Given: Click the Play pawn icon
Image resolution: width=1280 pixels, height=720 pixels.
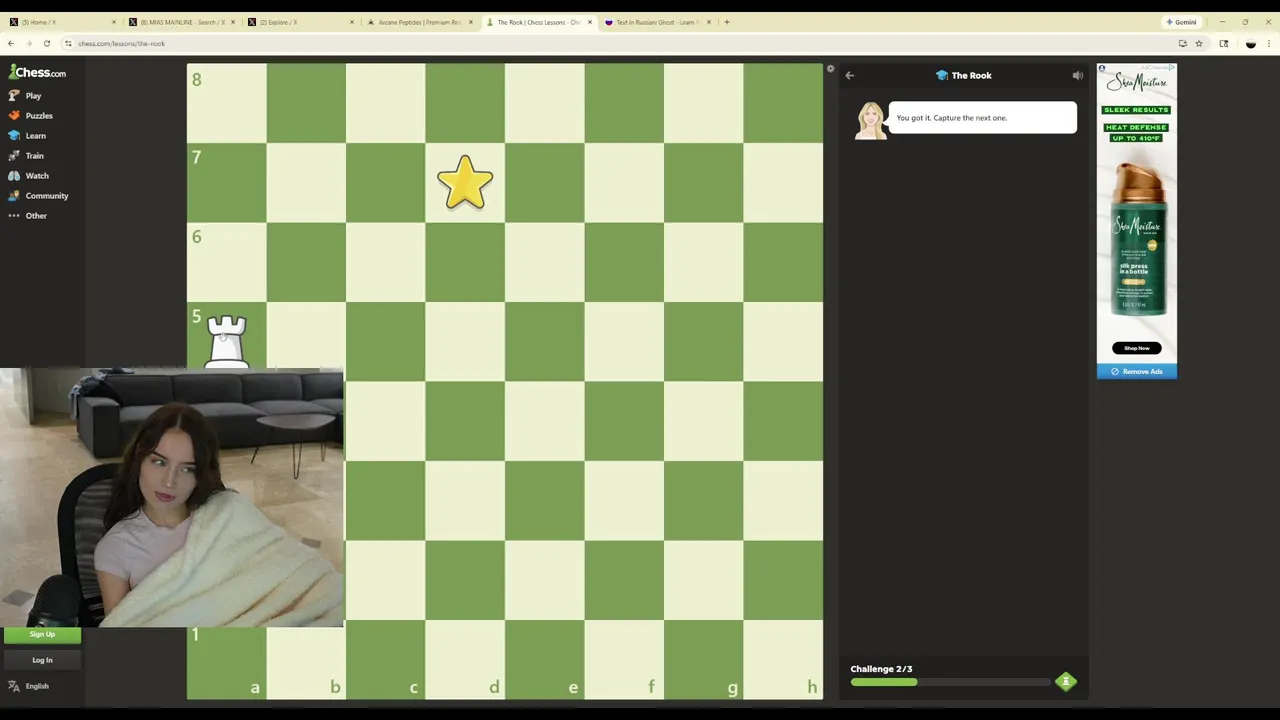Looking at the screenshot, I should (13, 95).
